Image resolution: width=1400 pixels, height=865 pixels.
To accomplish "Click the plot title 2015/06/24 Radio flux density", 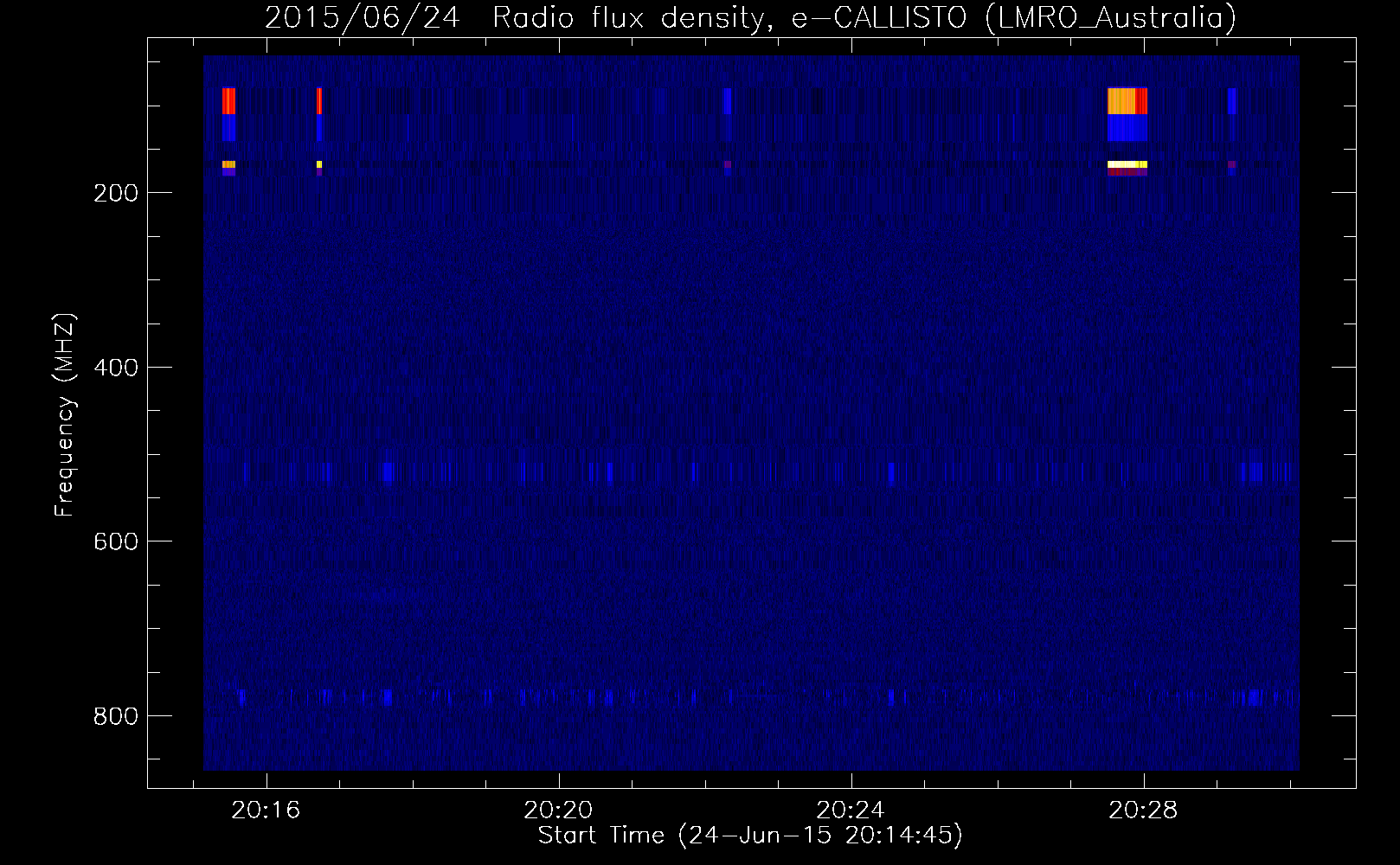I will point(750,17).
